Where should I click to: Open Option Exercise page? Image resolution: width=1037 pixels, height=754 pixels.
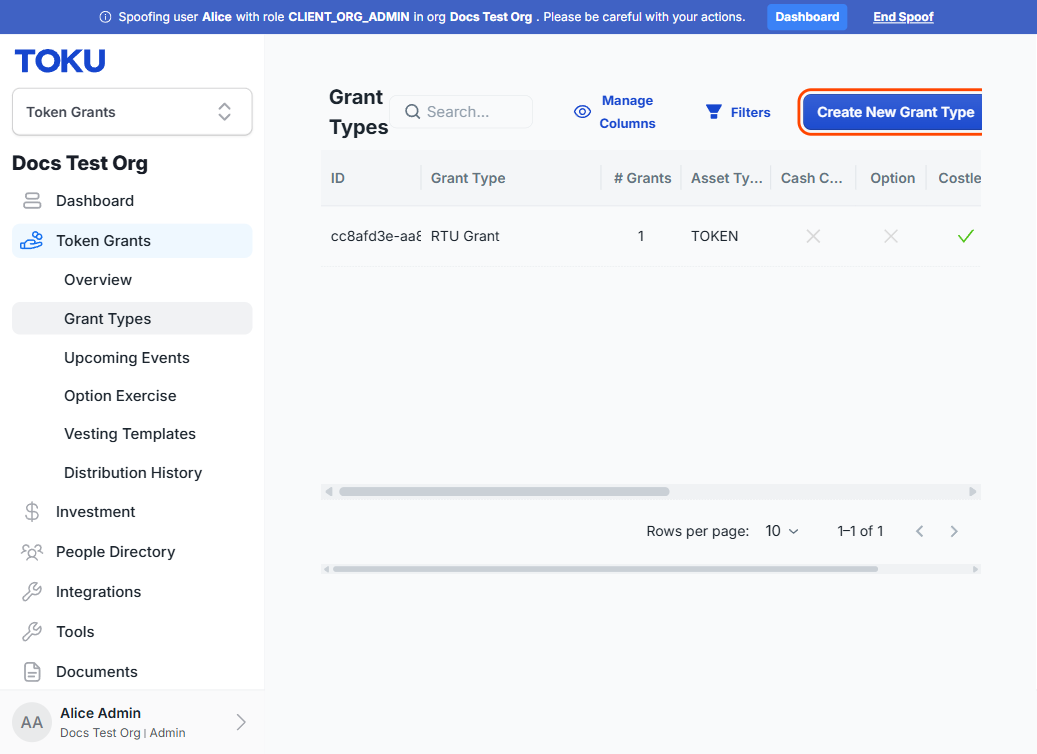120,396
